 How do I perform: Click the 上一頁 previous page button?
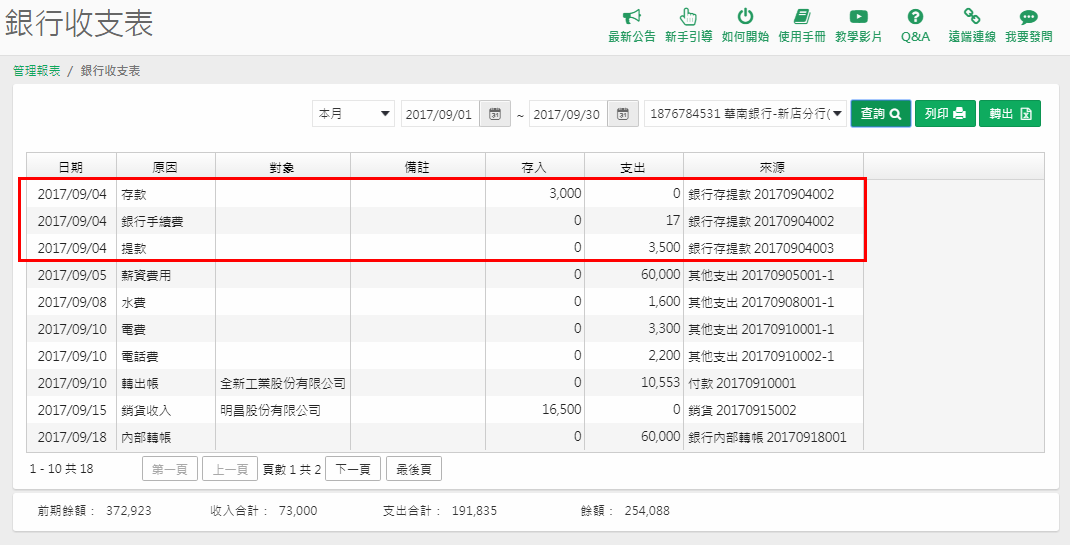tap(230, 469)
